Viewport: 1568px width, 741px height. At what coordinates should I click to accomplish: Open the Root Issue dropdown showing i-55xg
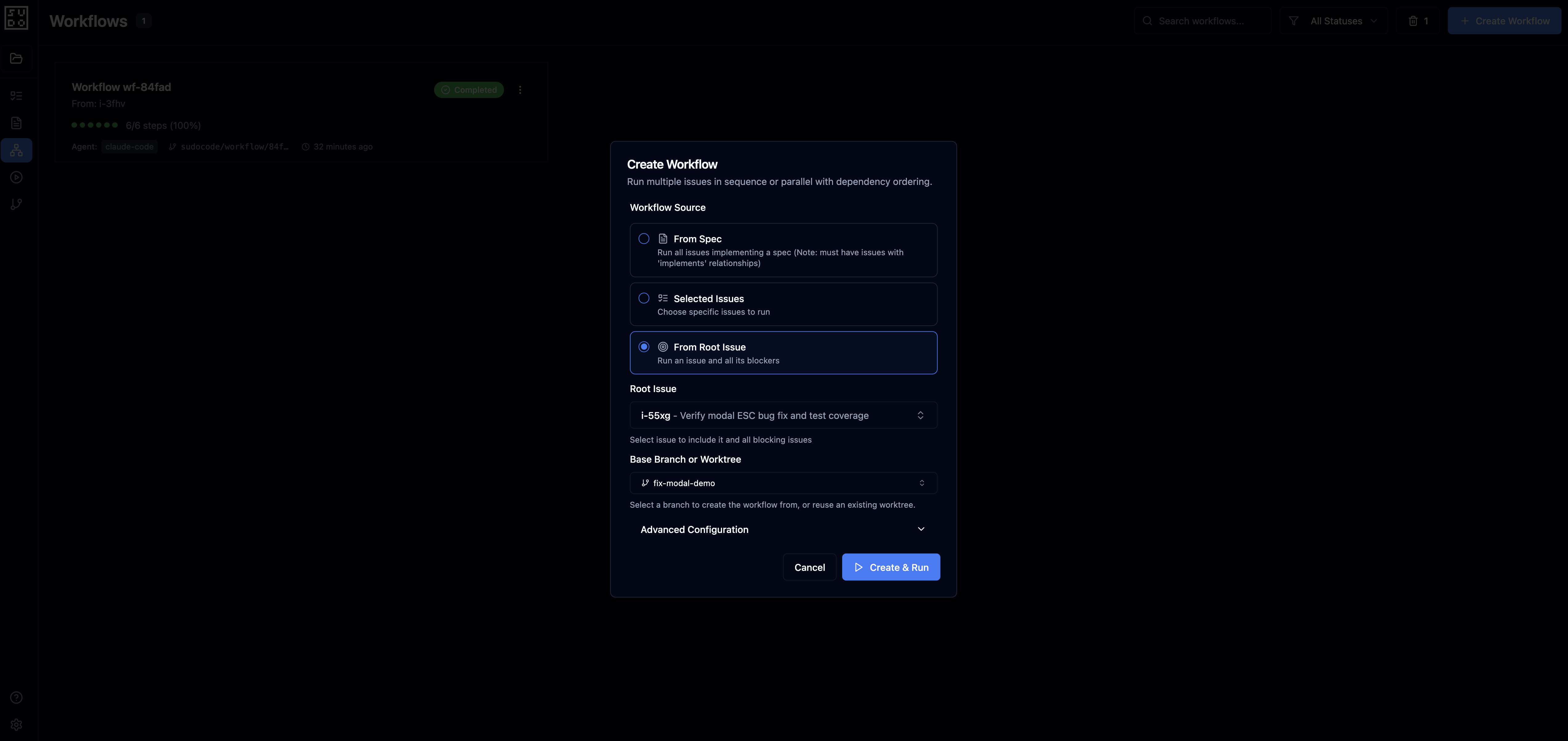point(783,415)
